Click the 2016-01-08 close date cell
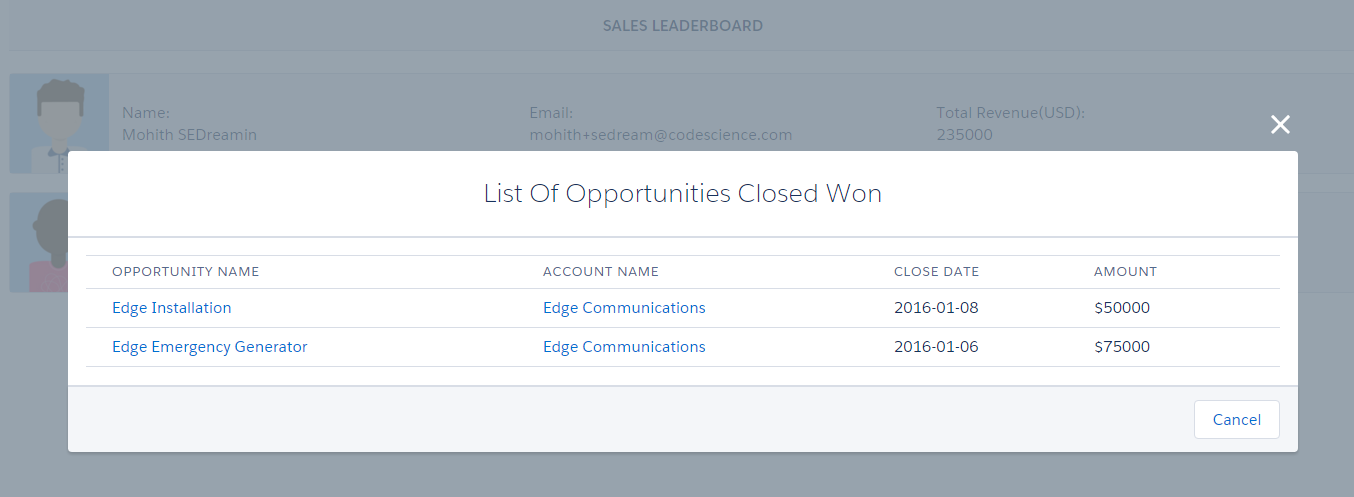 936,308
